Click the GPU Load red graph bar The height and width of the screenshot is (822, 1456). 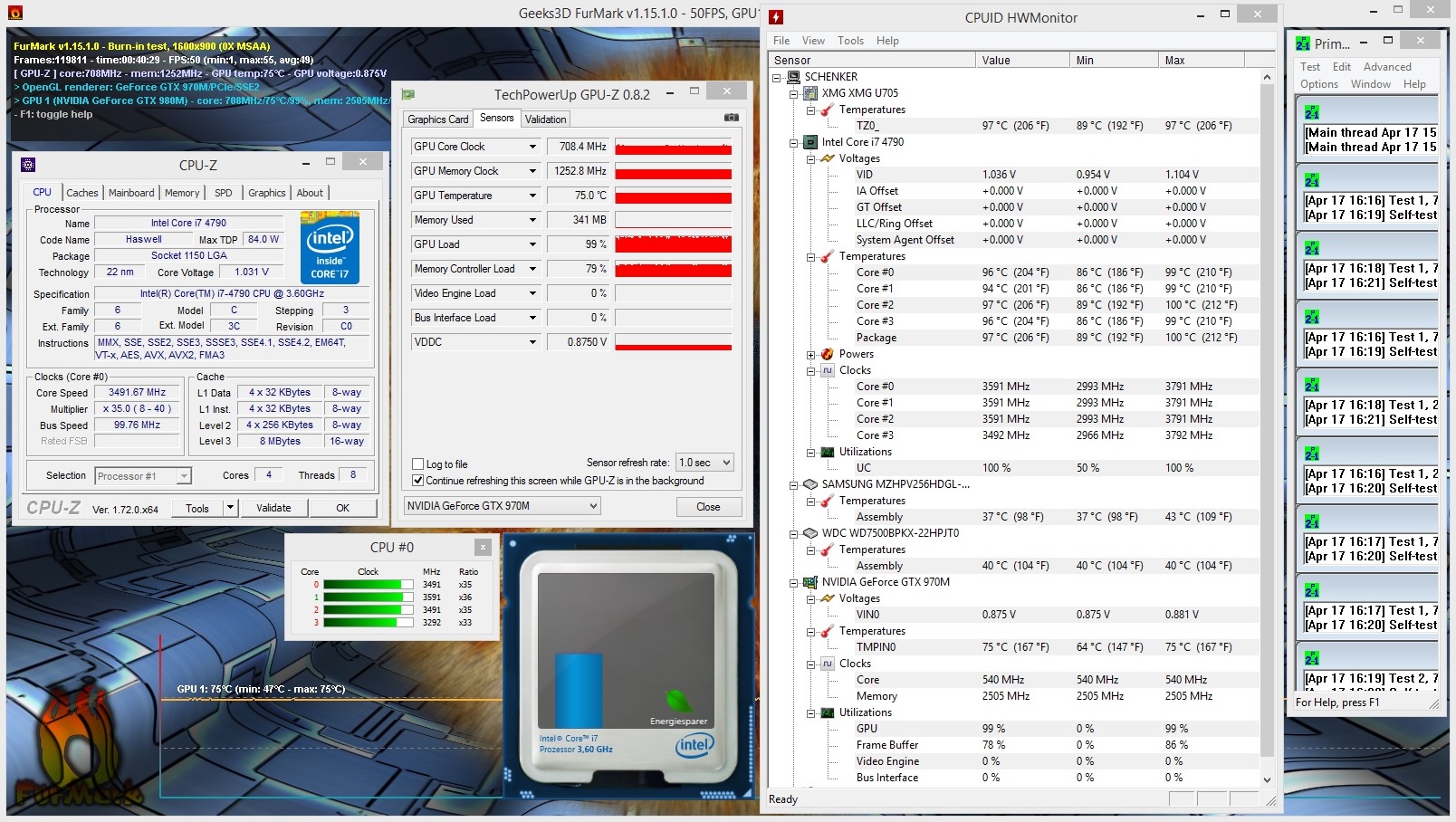[673, 244]
